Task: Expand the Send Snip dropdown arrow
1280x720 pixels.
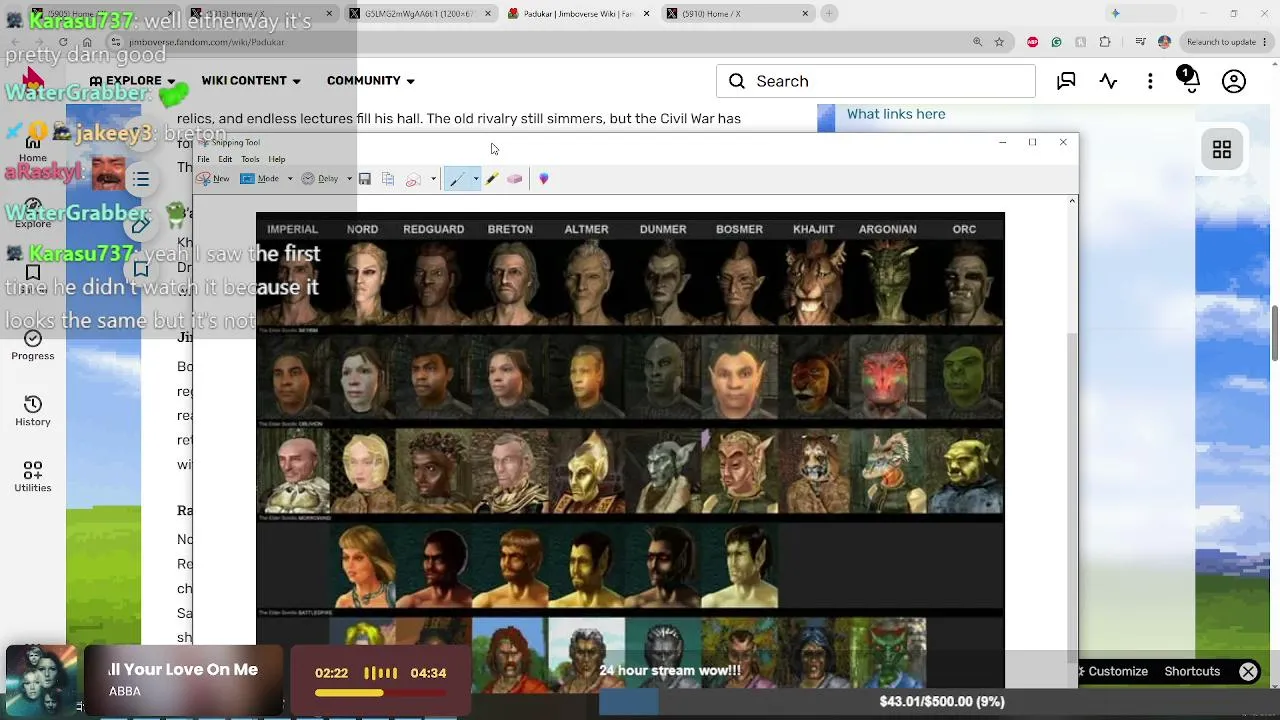Action: (433, 179)
